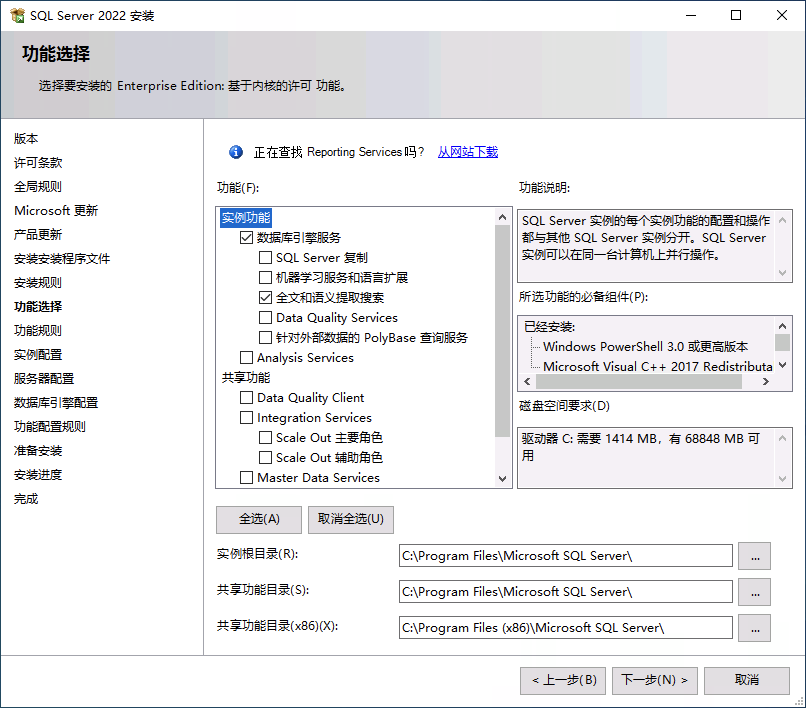Select 实例配置 in the left sidebar

point(40,354)
